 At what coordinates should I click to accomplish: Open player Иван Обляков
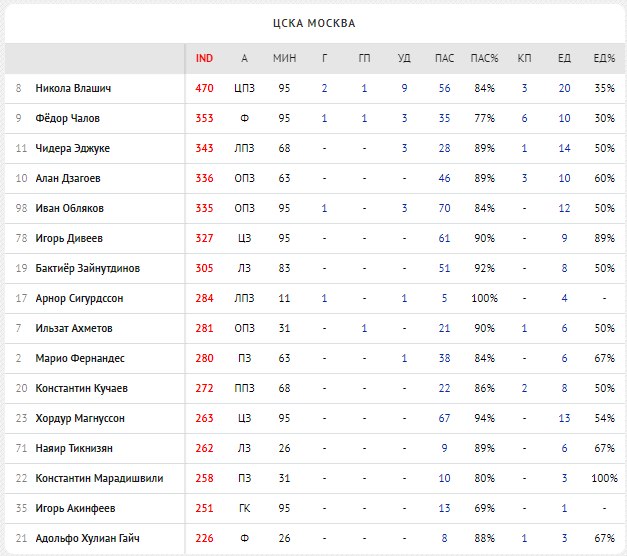pos(70,208)
